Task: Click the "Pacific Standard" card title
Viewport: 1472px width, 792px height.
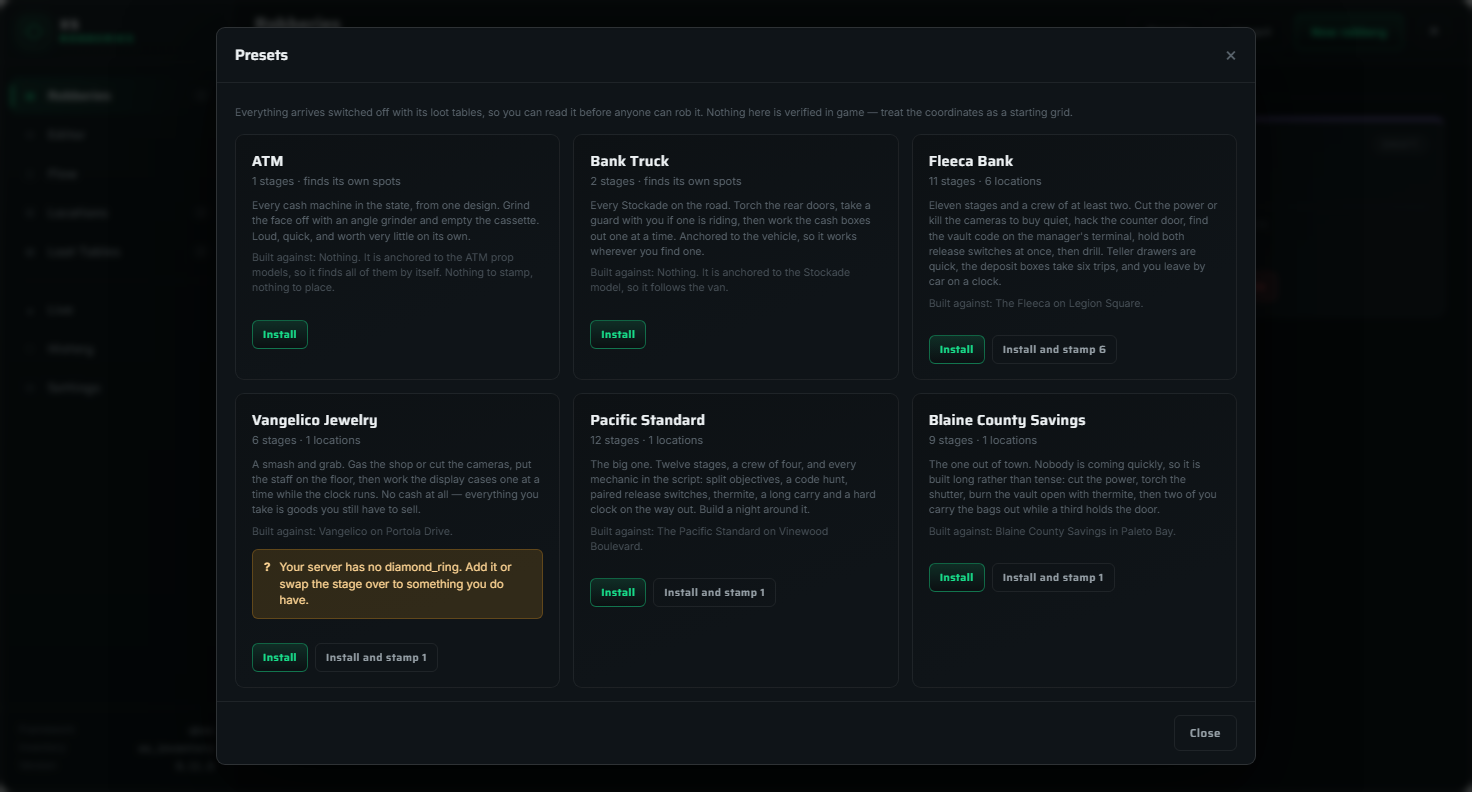Action: tap(648, 420)
